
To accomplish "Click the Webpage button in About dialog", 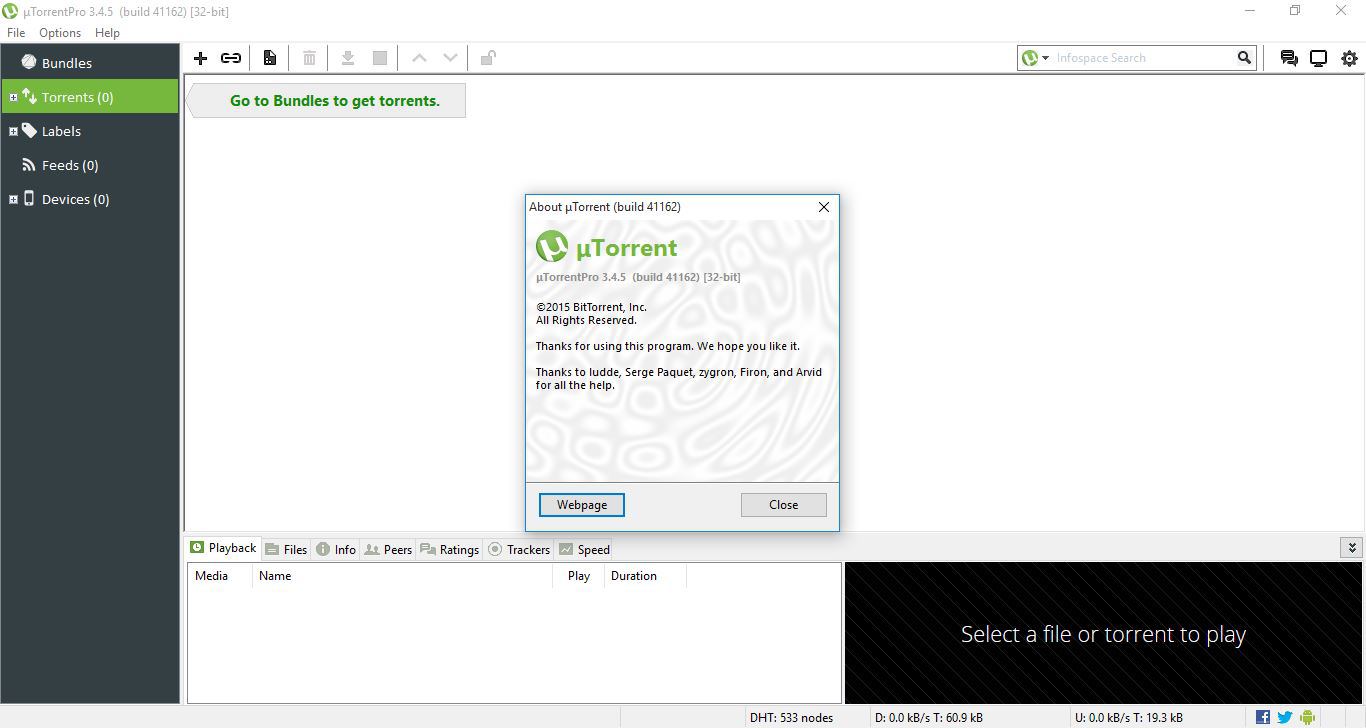I will tap(582, 505).
